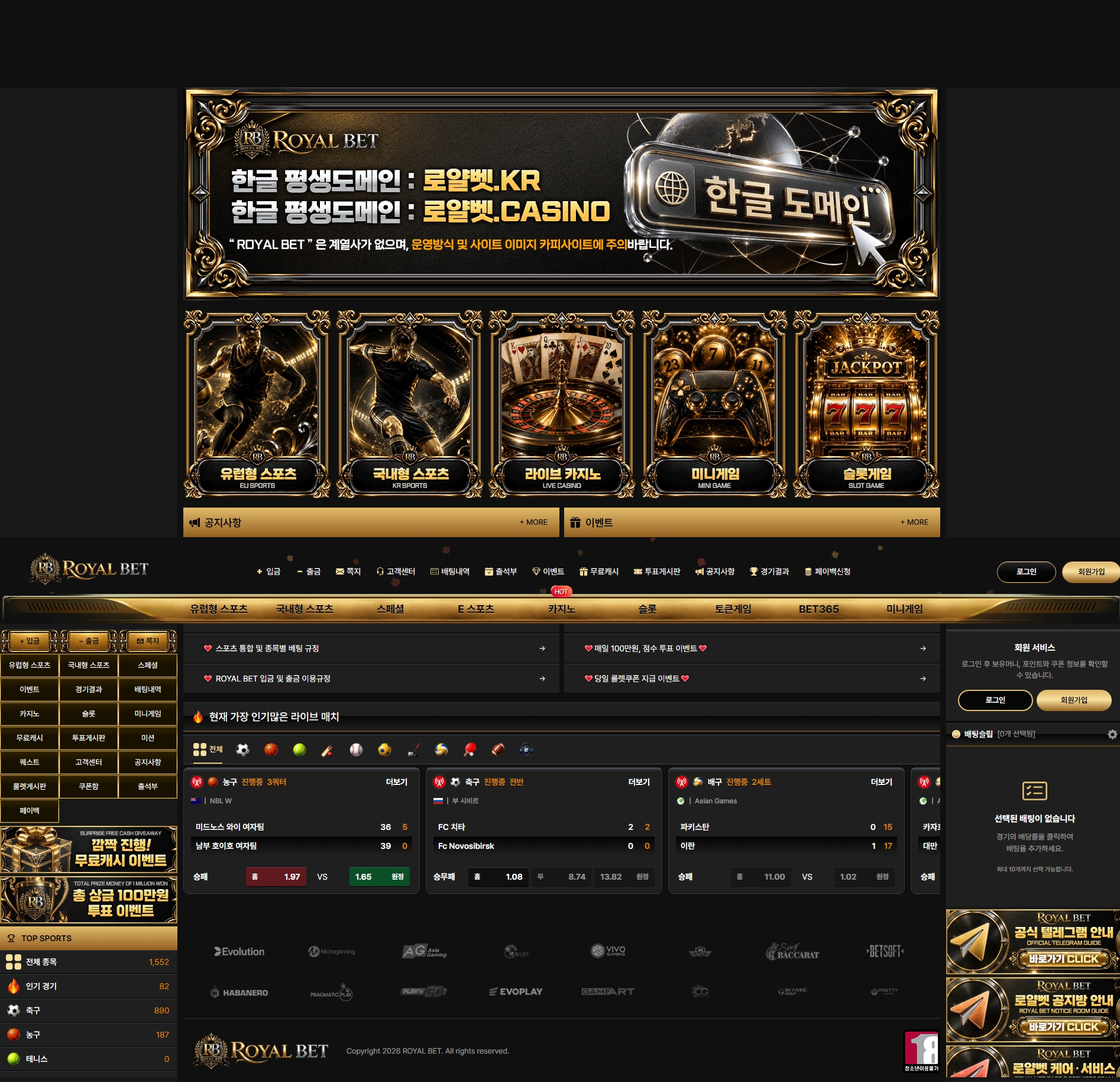1120x1082 pixels.
Task: Filter live matches by tennis ball icon
Action: point(299,750)
